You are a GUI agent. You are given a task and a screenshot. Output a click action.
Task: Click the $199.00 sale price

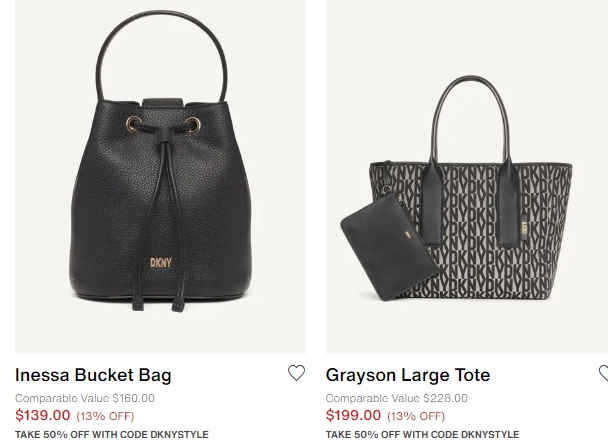coord(353,415)
